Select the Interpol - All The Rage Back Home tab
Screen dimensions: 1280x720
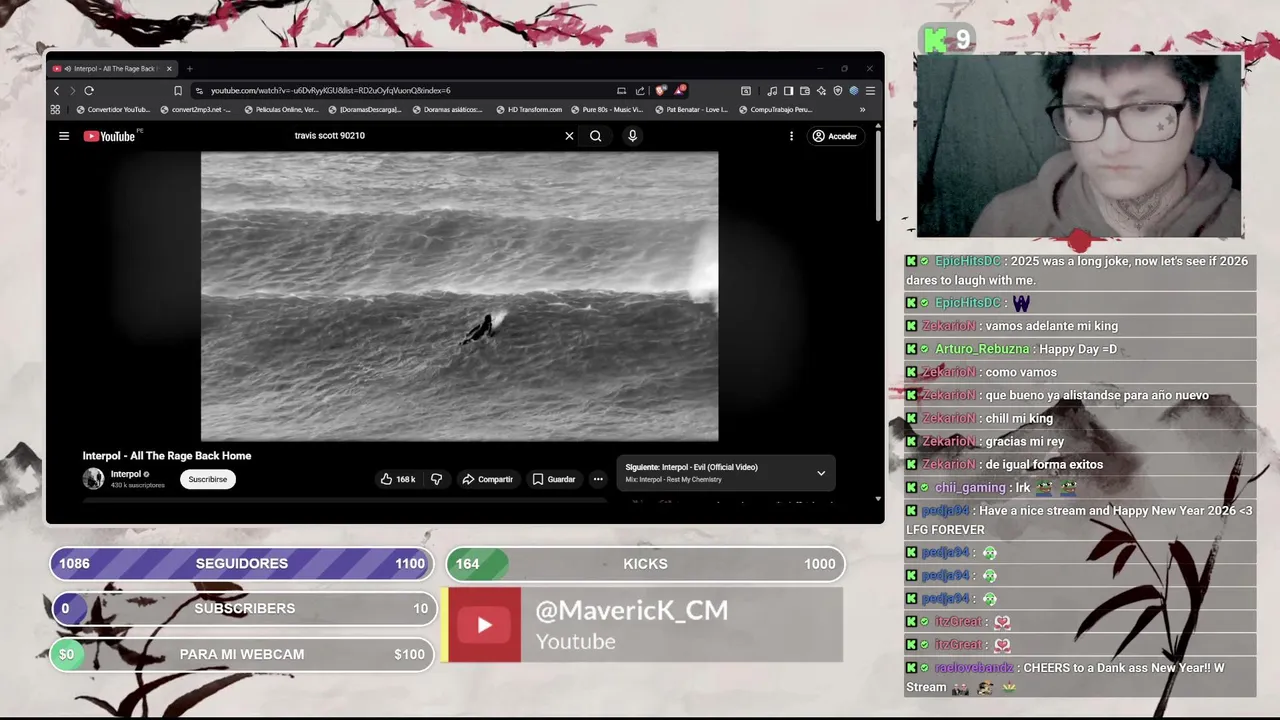coord(114,69)
